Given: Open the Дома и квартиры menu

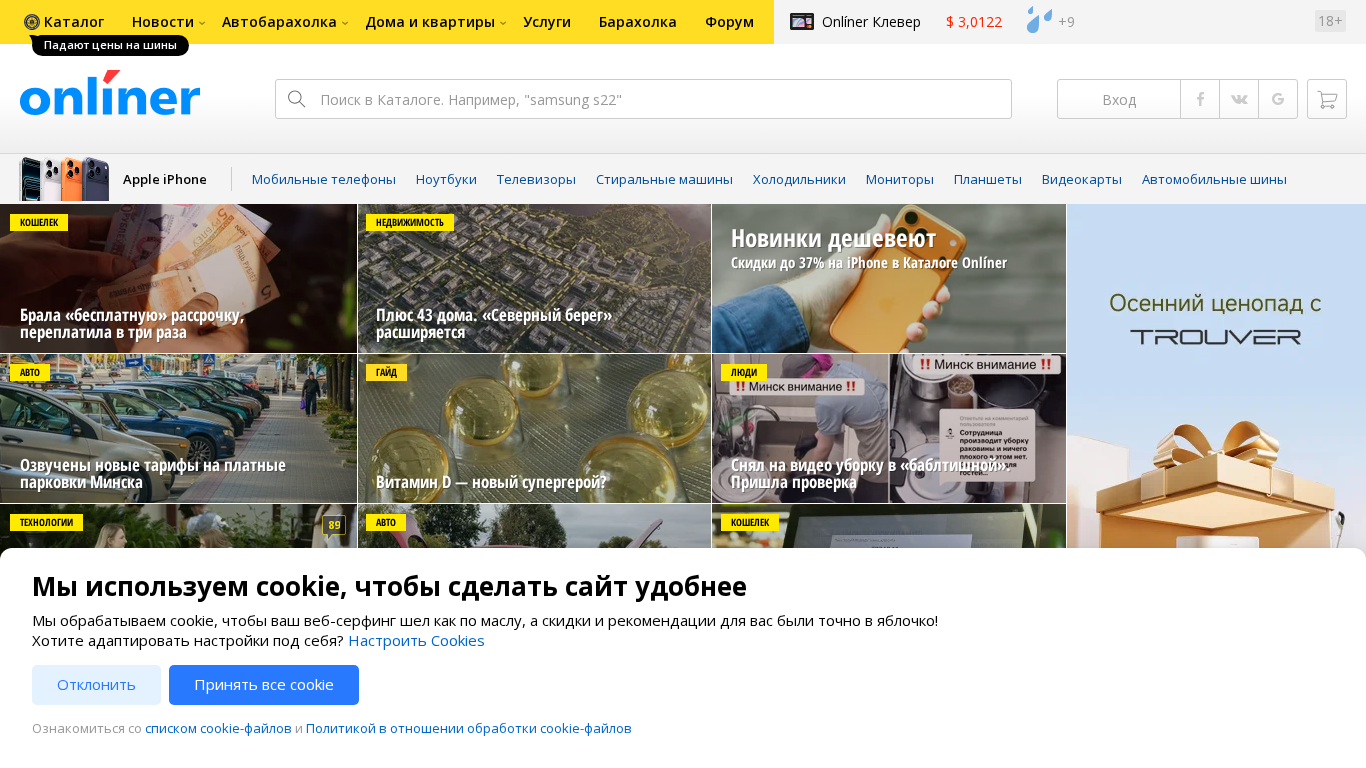Looking at the screenshot, I should (430, 22).
